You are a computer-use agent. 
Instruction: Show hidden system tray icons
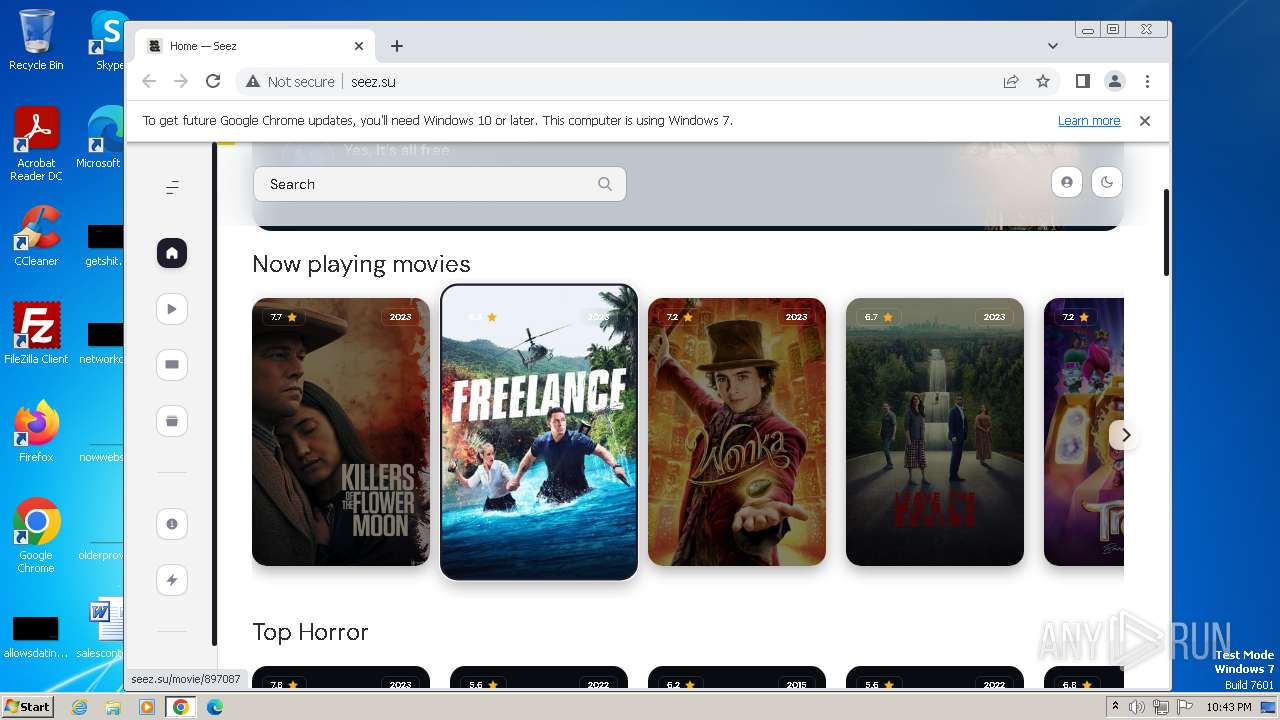tap(1115, 707)
